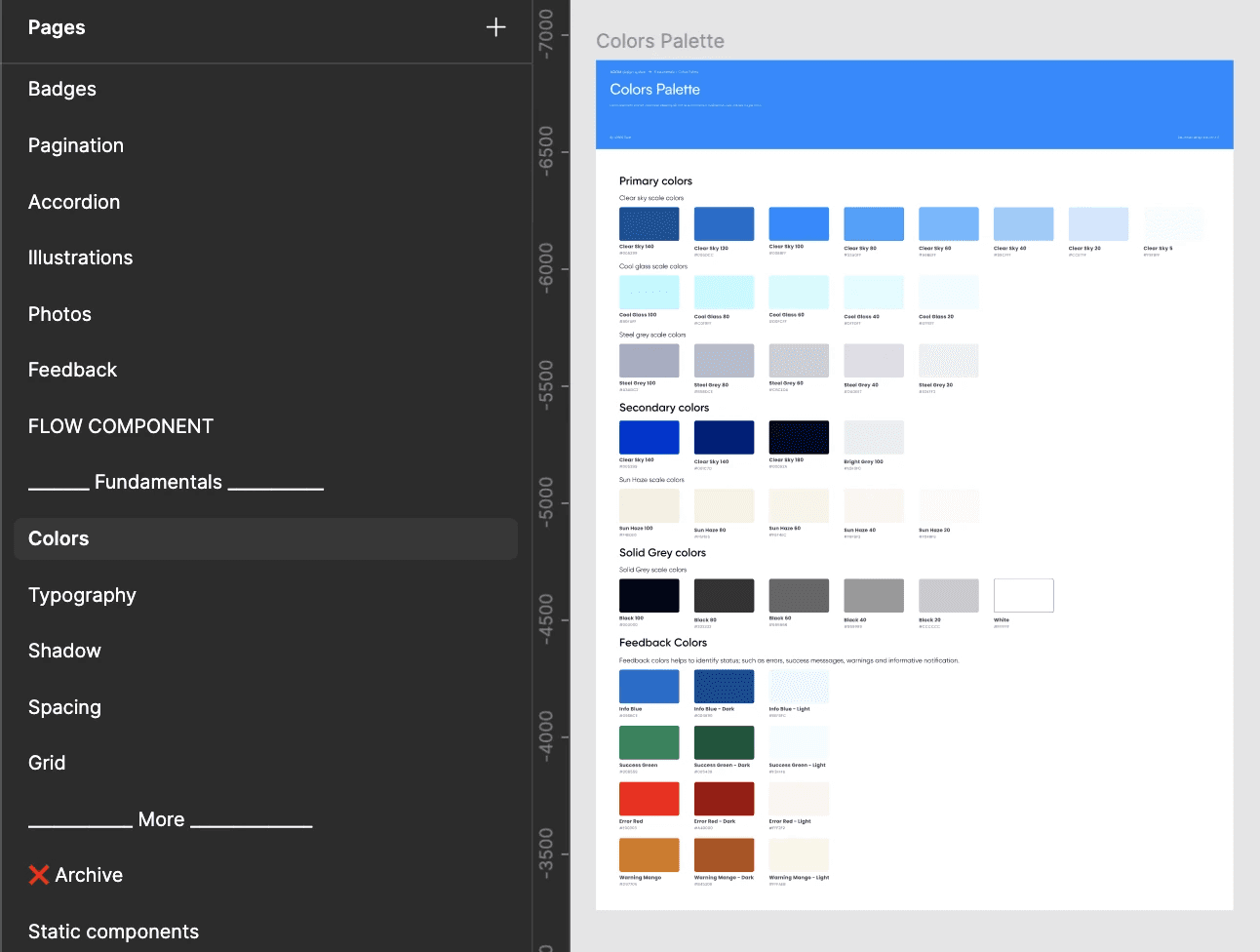This screenshot has width=1260, height=952.
Task: Choose the Black 40 swatch
Action: [874, 595]
